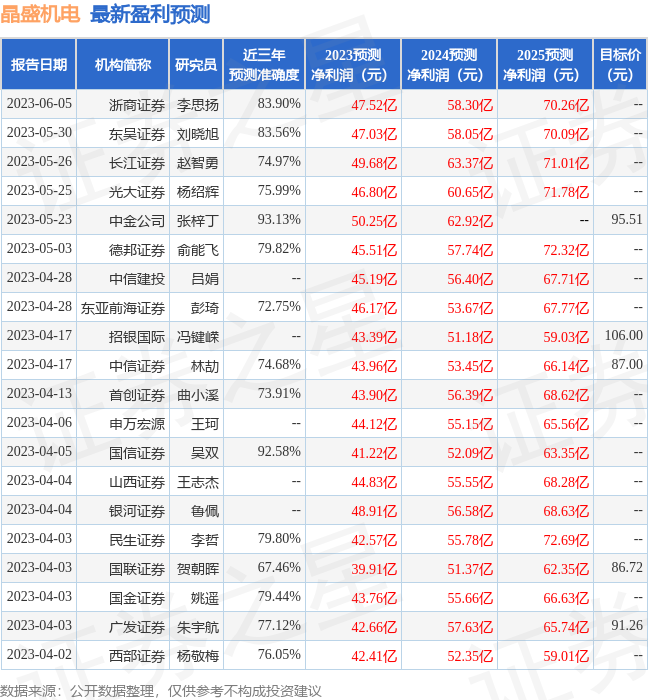The height and width of the screenshot is (700, 648).
Task: Select the 研究员 column header
Action: point(196,64)
